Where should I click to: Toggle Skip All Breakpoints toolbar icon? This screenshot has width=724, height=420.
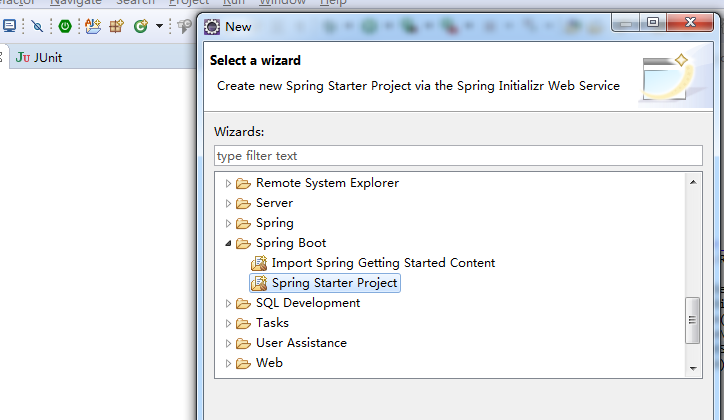(x=37, y=26)
